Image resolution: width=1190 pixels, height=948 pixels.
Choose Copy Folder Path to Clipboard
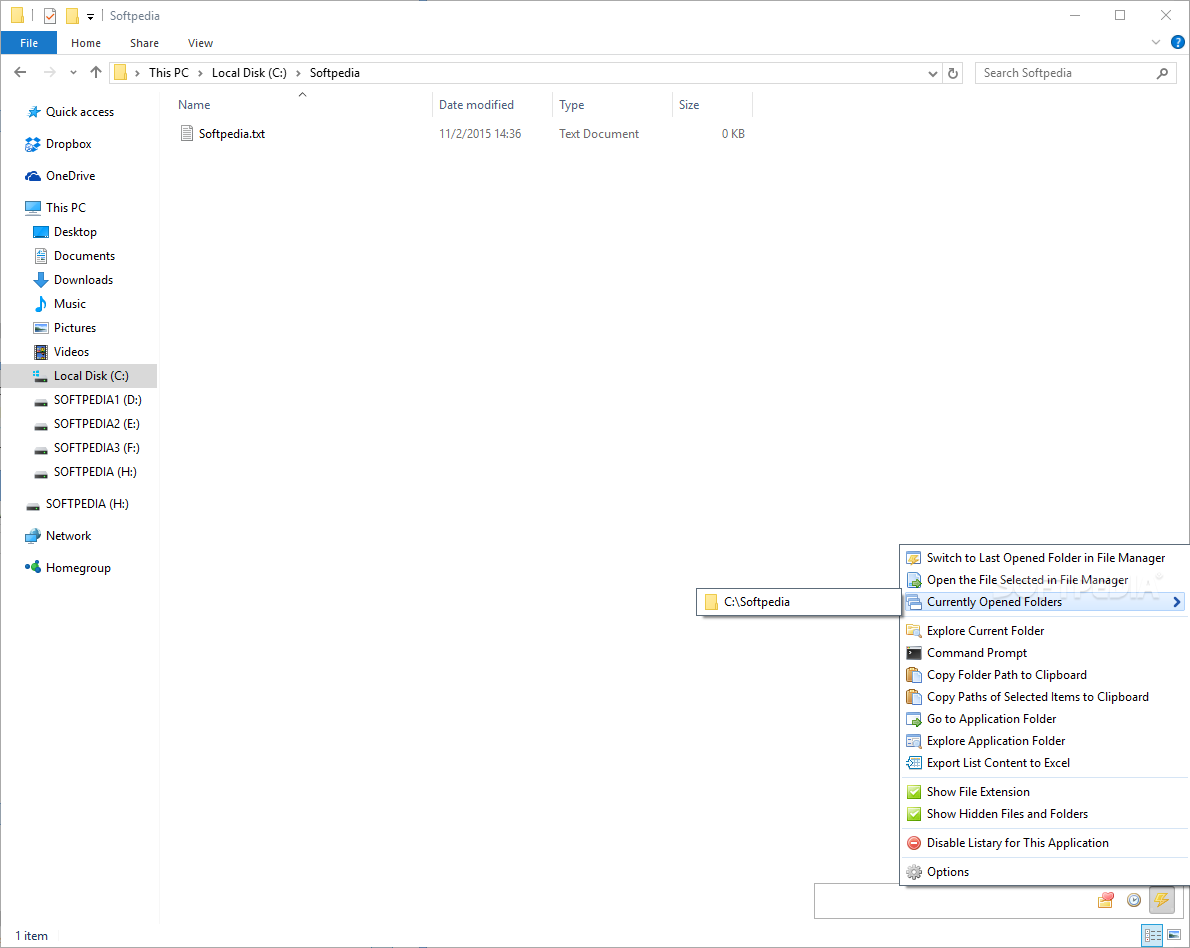pos(1045,676)
